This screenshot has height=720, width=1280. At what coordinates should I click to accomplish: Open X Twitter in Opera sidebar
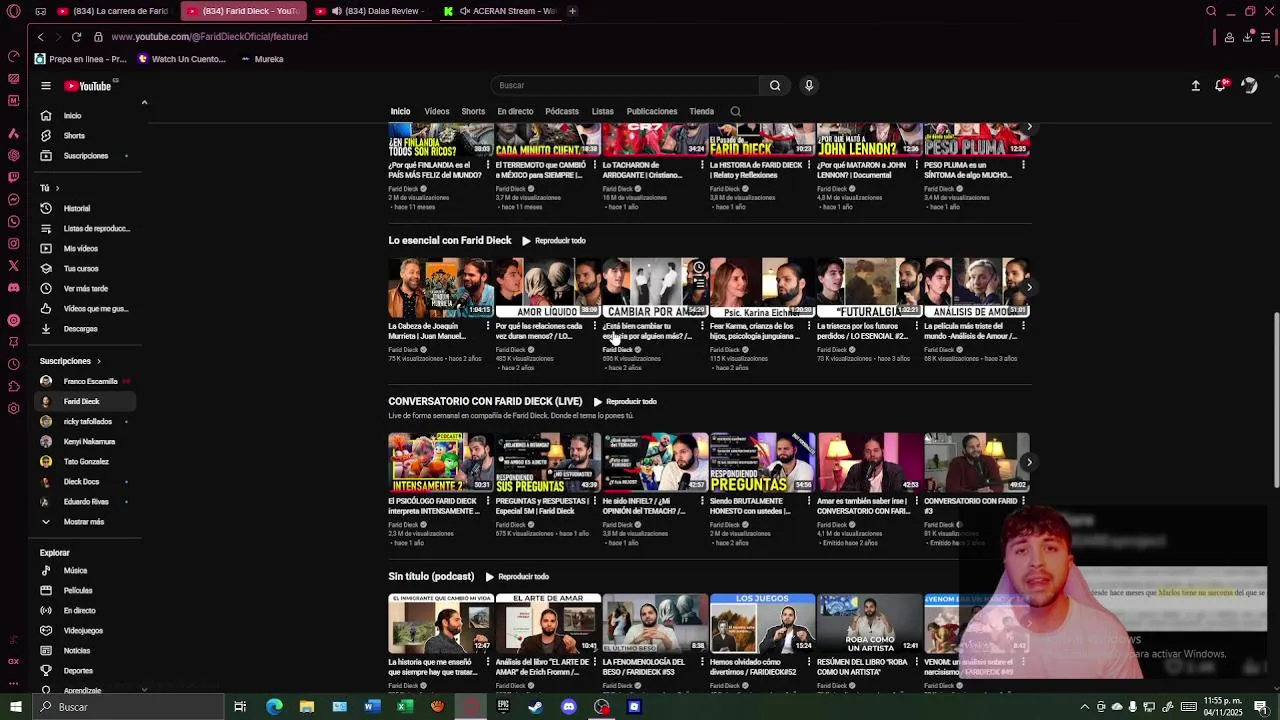13,265
